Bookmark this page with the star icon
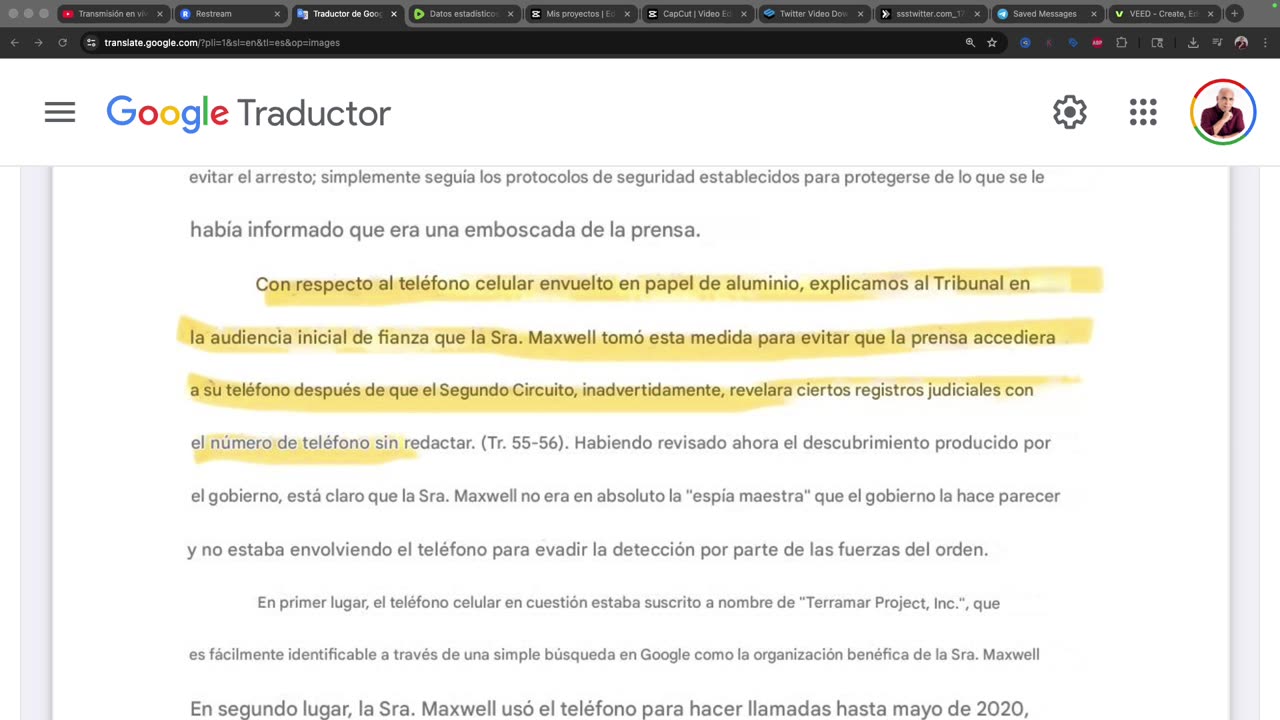The width and height of the screenshot is (1280, 720). pos(992,43)
